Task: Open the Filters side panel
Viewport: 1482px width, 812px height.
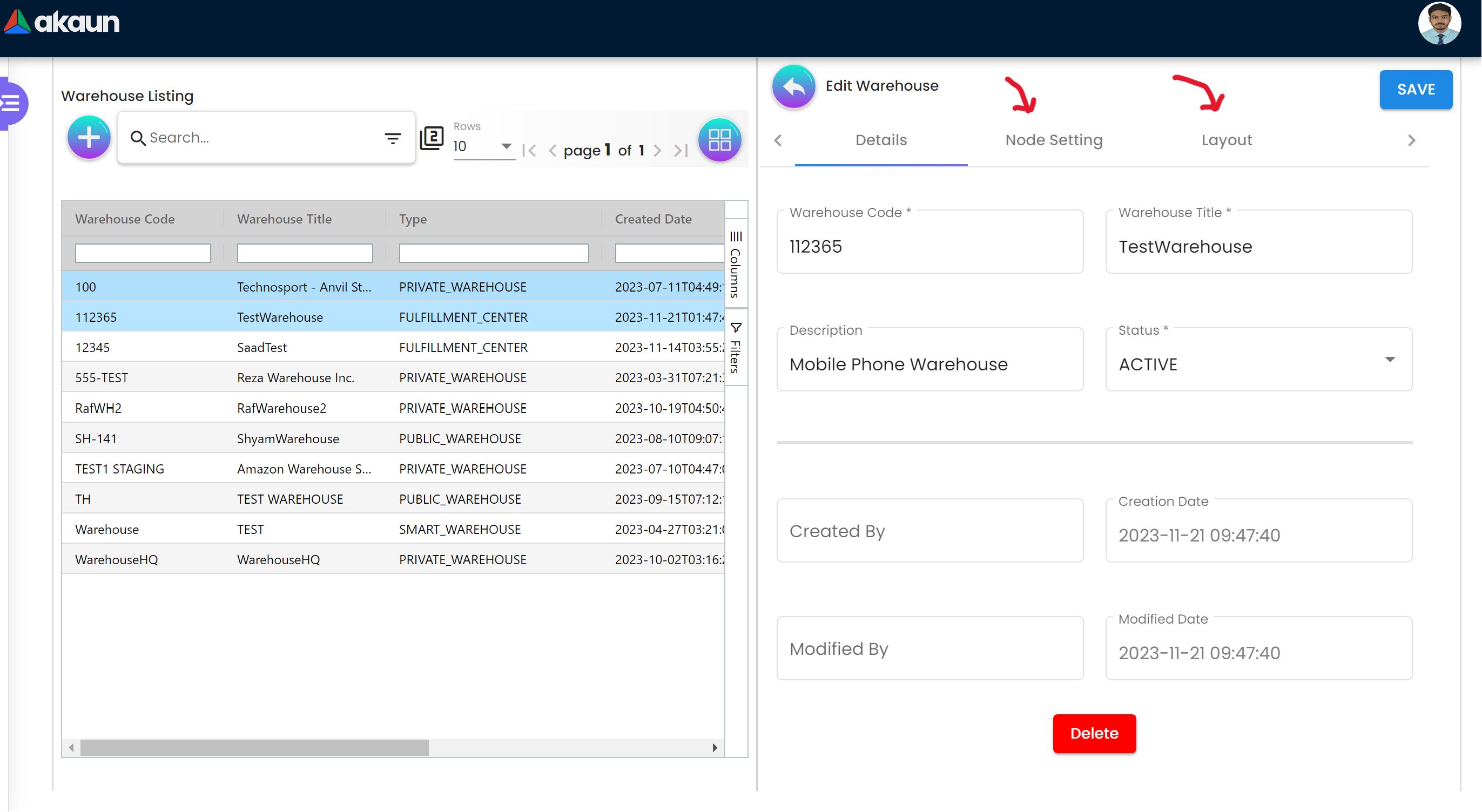Action: (x=735, y=348)
